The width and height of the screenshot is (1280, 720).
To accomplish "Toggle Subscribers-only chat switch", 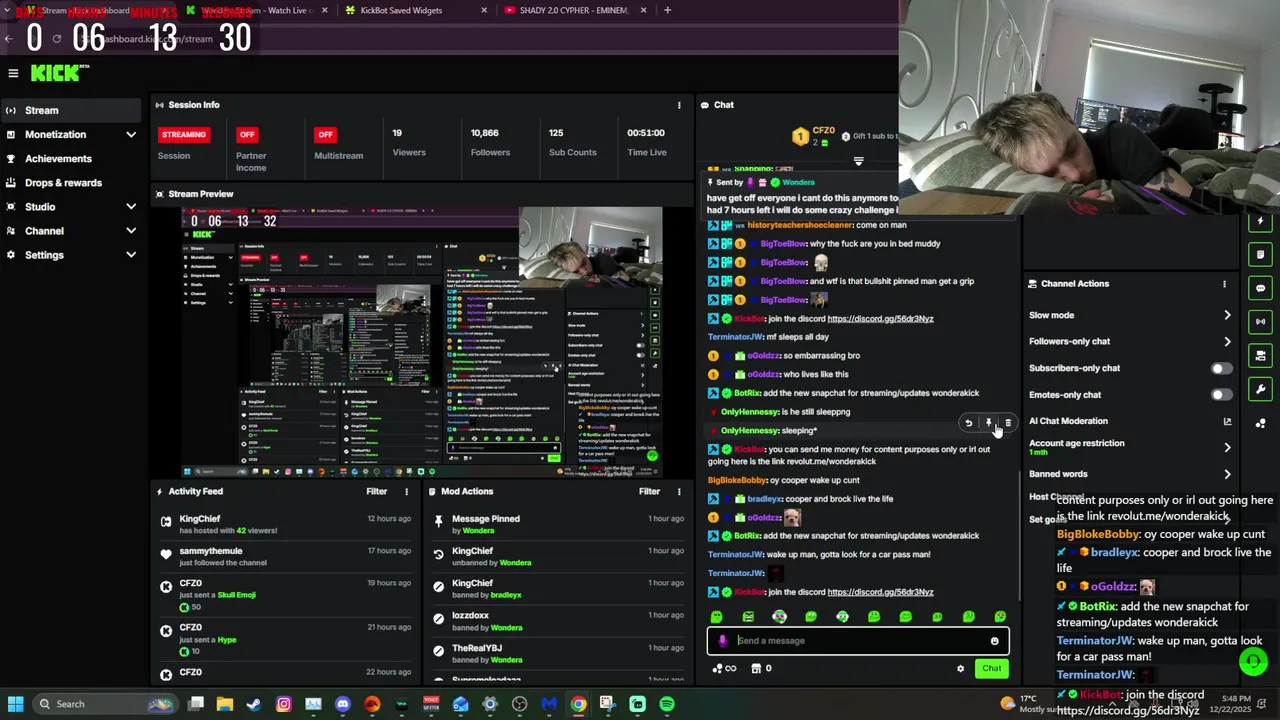I will (1222, 368).
